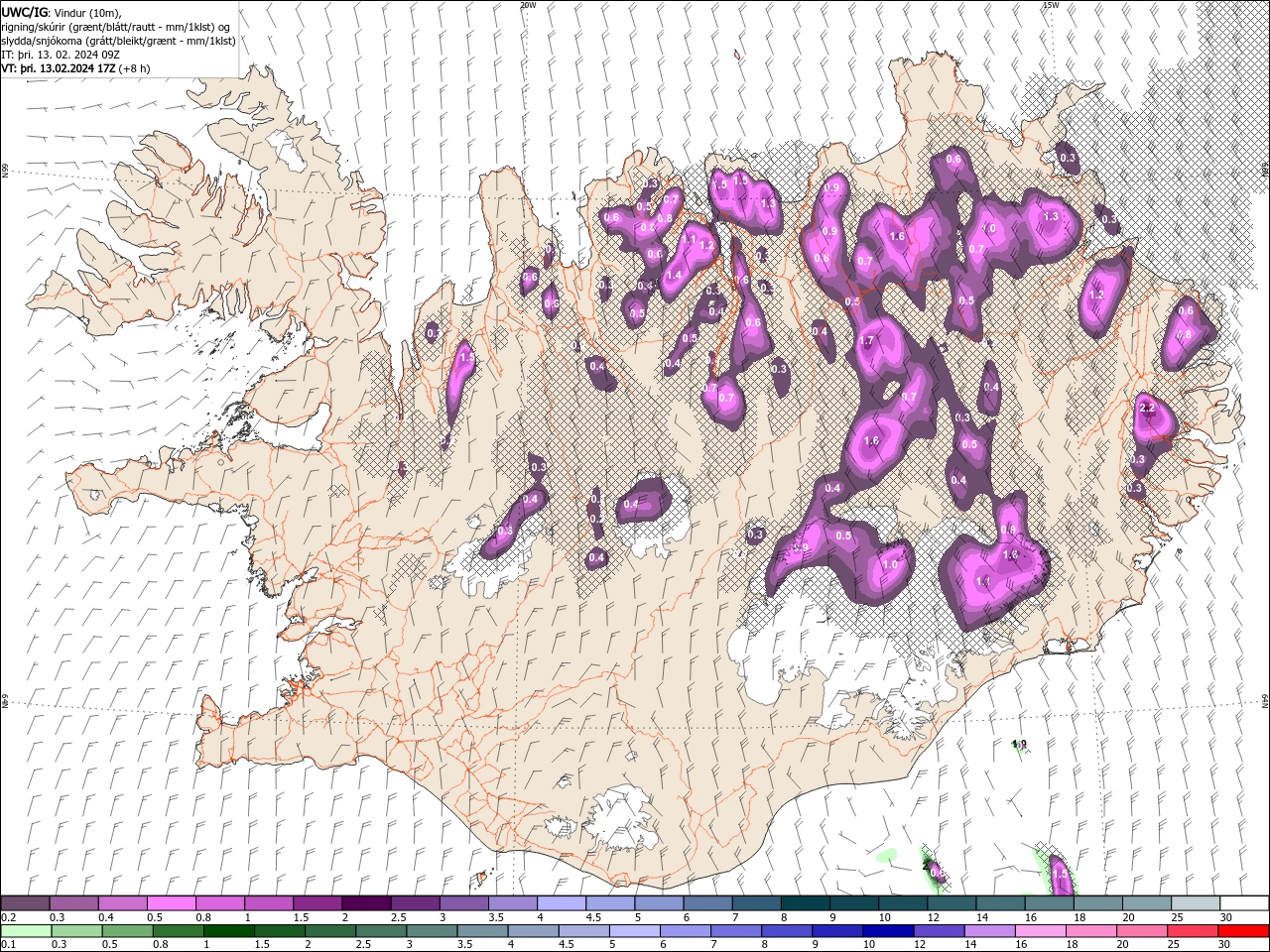Pick snow legend swatch between 2 and 2.5

click(366, 903)
